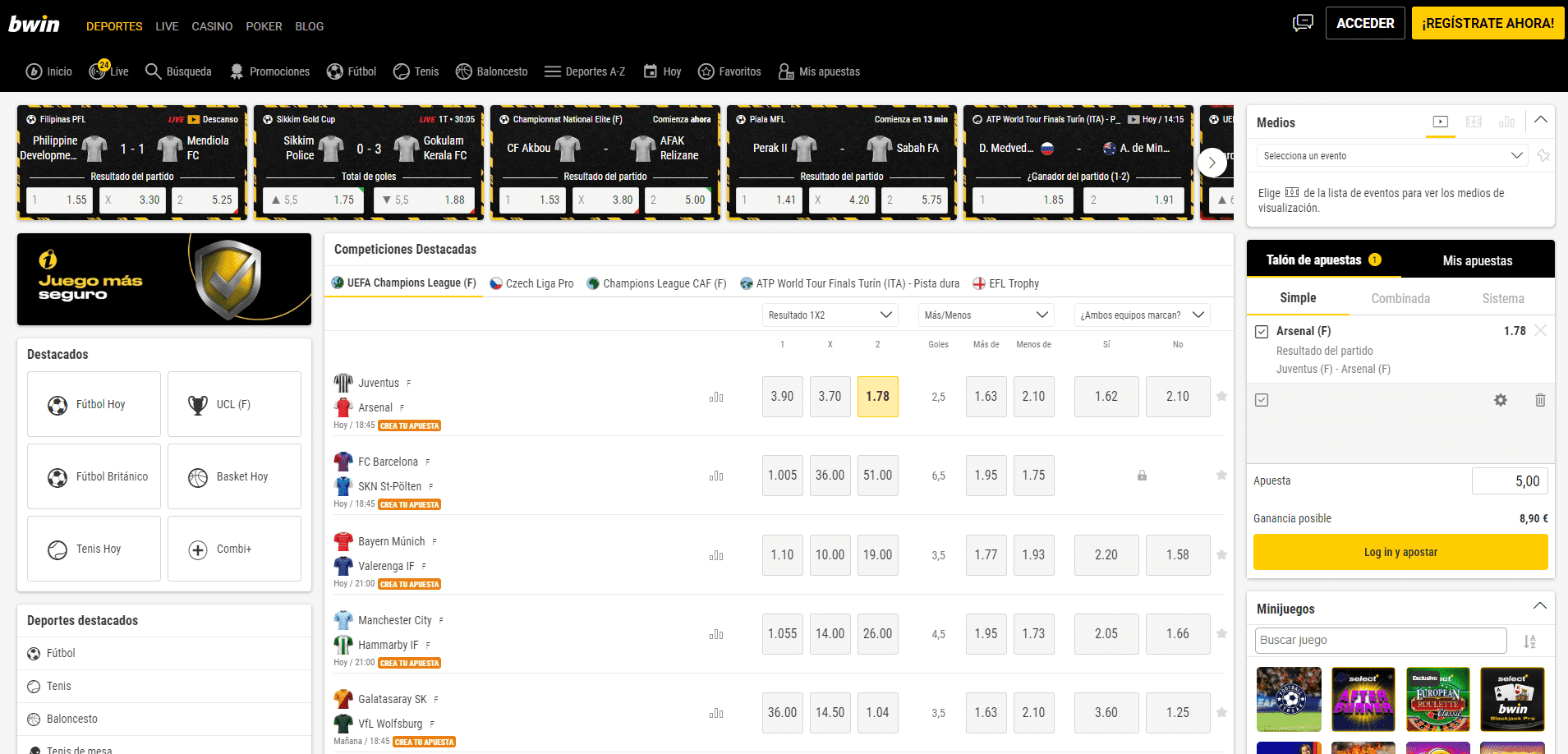Open bet slip settings gear

point(1501,400)
